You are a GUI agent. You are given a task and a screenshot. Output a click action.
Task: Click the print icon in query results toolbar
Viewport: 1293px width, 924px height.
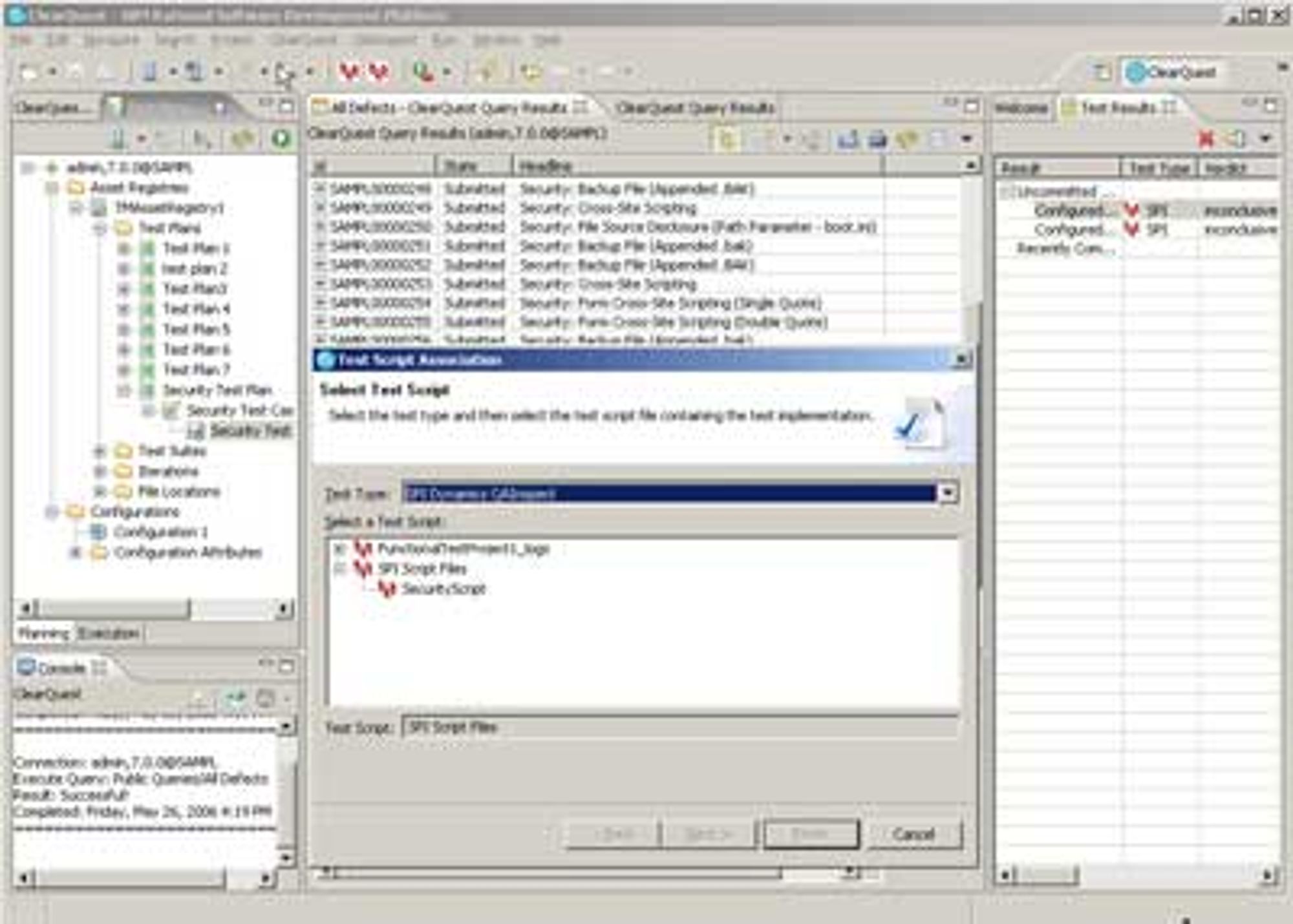pyautogui.click(x=877, y=138)
